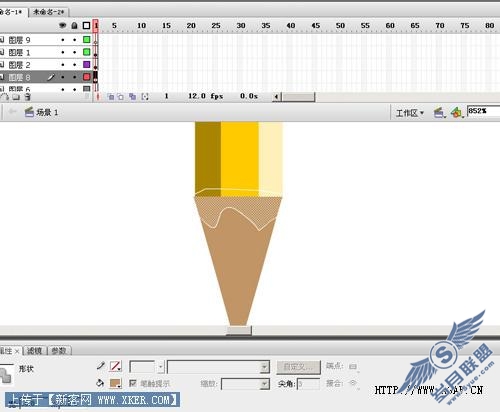Click the show all layers as outlines icon

pos(87,25)
